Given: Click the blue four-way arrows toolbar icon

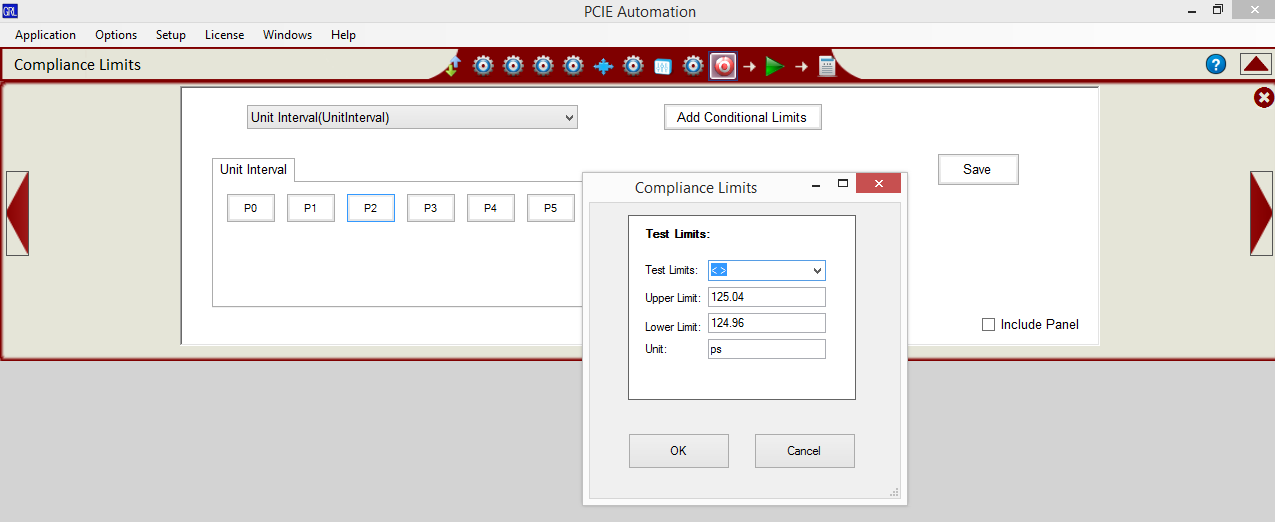Looking at the screenshot, I should click(603, 66).
